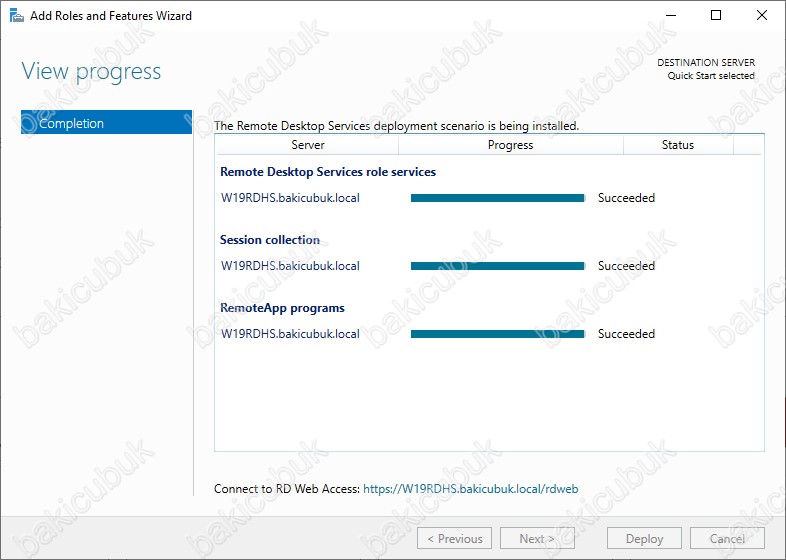Click the Session collection progress bar
Viewport: 786px width, 560px height.
497,266
